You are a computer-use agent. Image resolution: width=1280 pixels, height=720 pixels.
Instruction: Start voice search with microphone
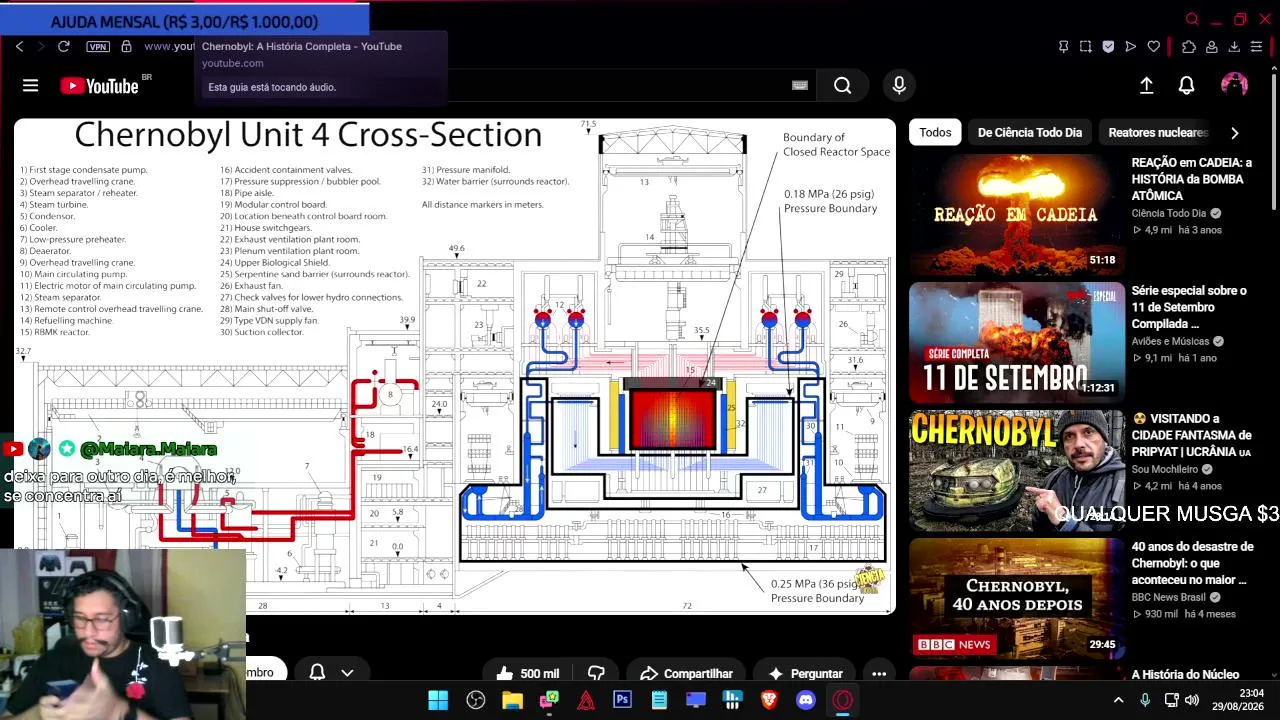click(899, 86)
